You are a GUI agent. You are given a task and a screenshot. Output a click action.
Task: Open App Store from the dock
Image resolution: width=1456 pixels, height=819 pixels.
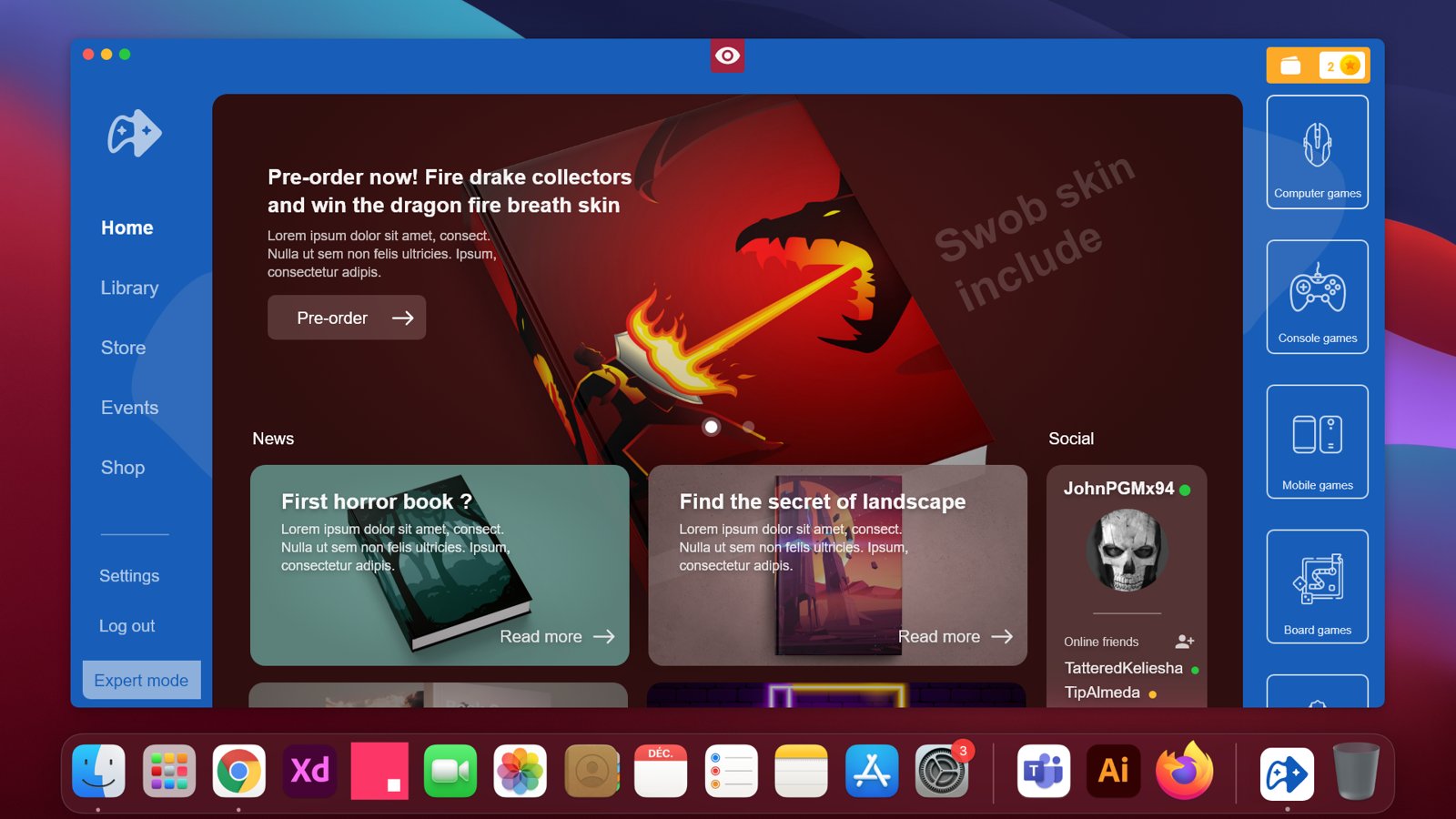coord(872,771)
